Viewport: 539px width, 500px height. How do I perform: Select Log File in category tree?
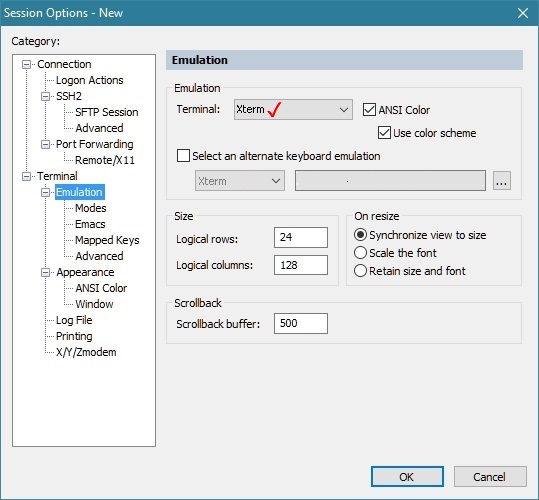point(74,320)
